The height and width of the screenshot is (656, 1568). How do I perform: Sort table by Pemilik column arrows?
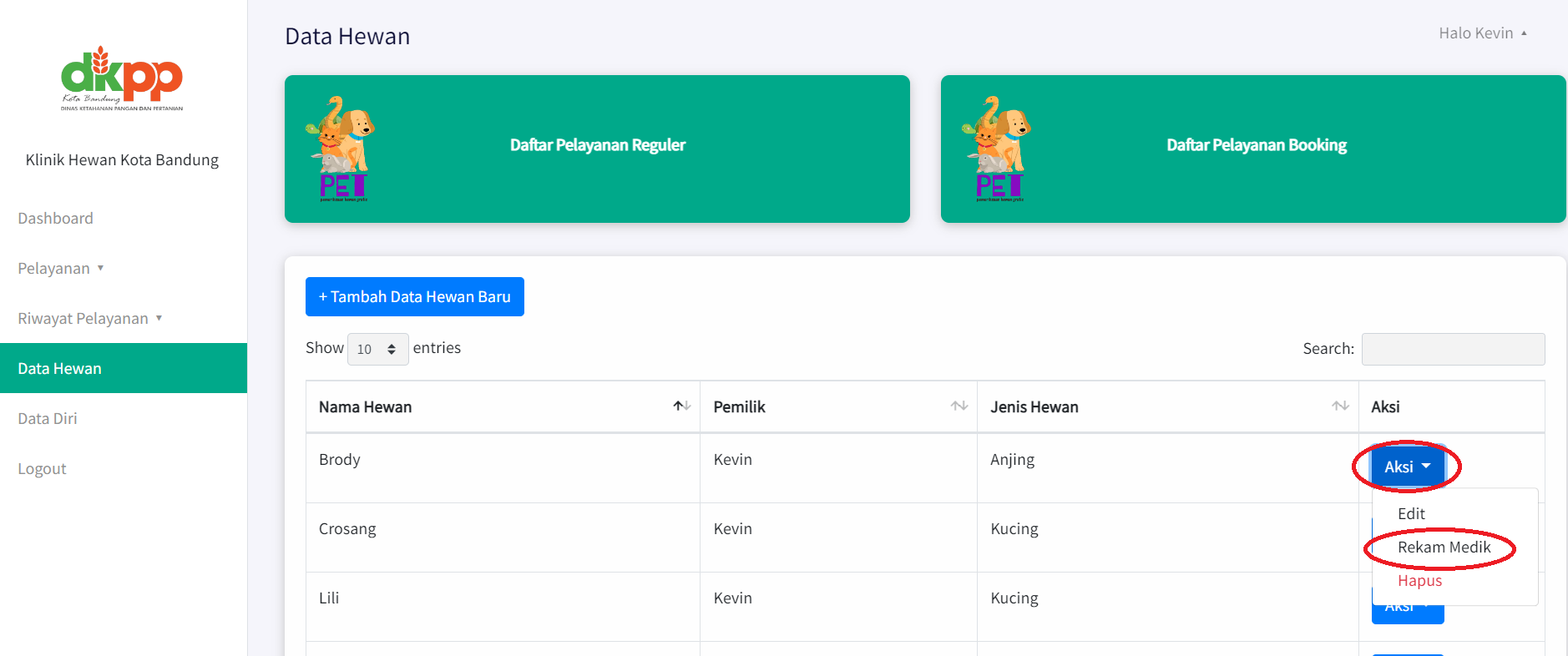[959, 406]
